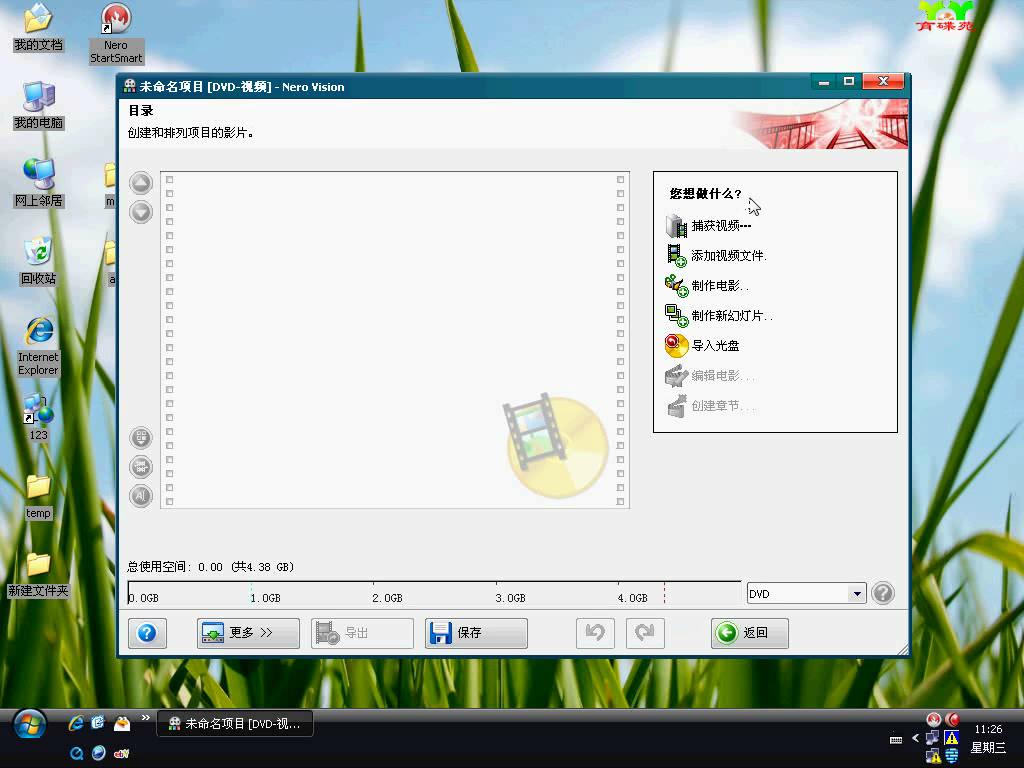Viewport: 1024px width, 768px height.
Task: Click the redo arrow button
Action: 645,633
